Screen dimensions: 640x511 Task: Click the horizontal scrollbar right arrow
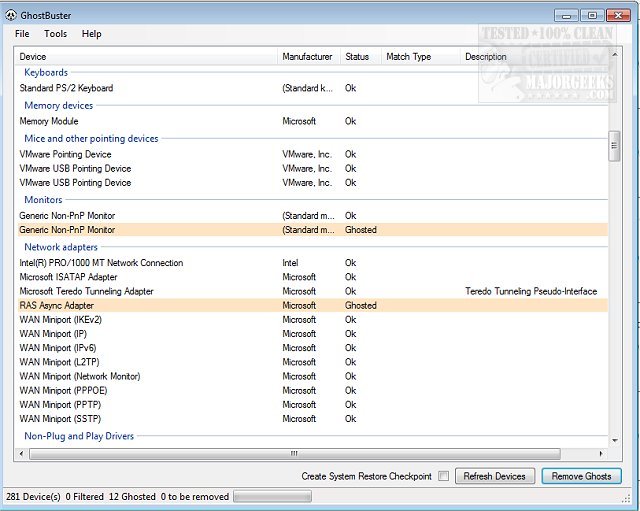pyautogui.click(x=602, y=454)
